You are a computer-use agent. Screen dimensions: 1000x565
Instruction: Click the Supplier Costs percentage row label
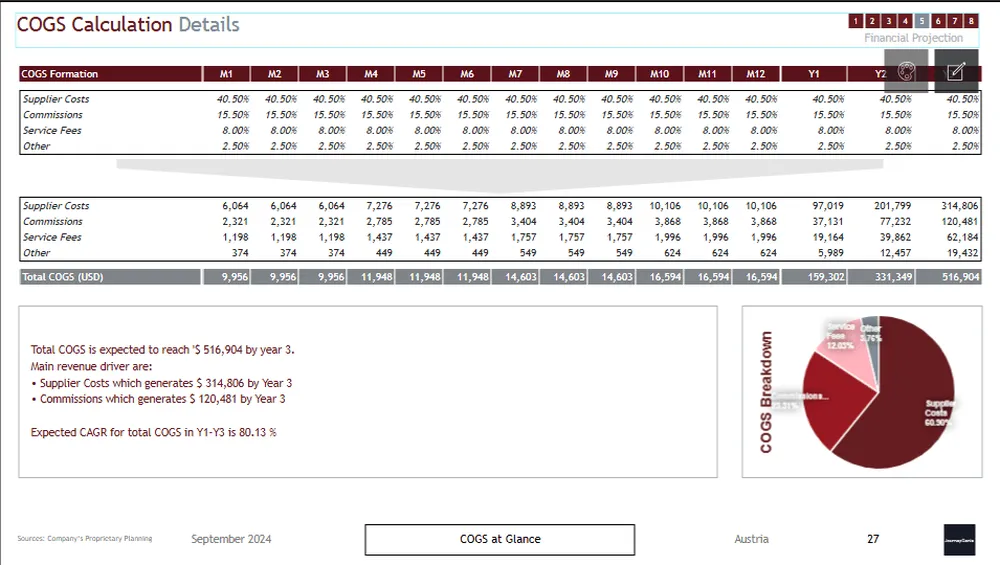[56, 99]
